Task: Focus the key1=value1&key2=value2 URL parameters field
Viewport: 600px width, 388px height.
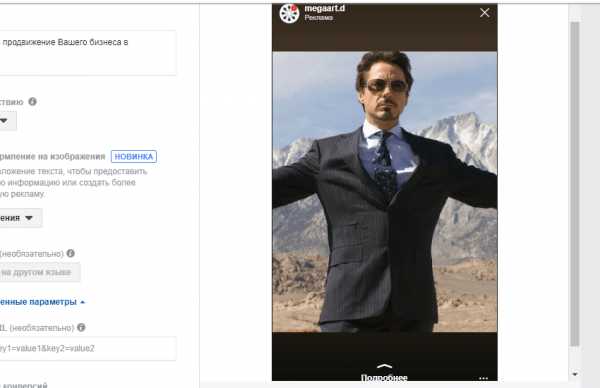Action: pos(88,348)
